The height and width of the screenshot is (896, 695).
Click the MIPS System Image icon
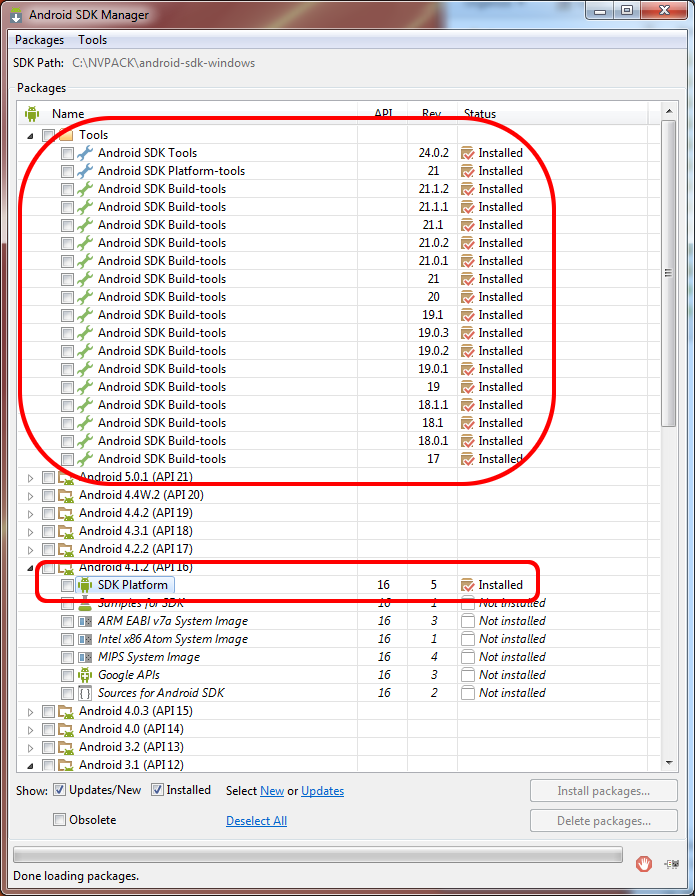pyautogui.click(x=85, y=657)
